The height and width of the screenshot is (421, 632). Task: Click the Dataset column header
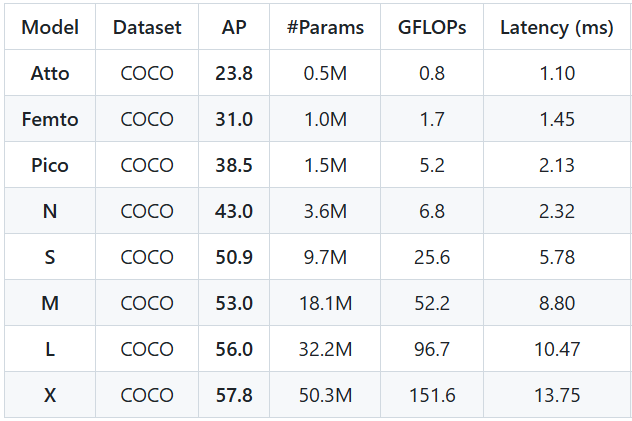pyautogui.click(x=147, y=27)
